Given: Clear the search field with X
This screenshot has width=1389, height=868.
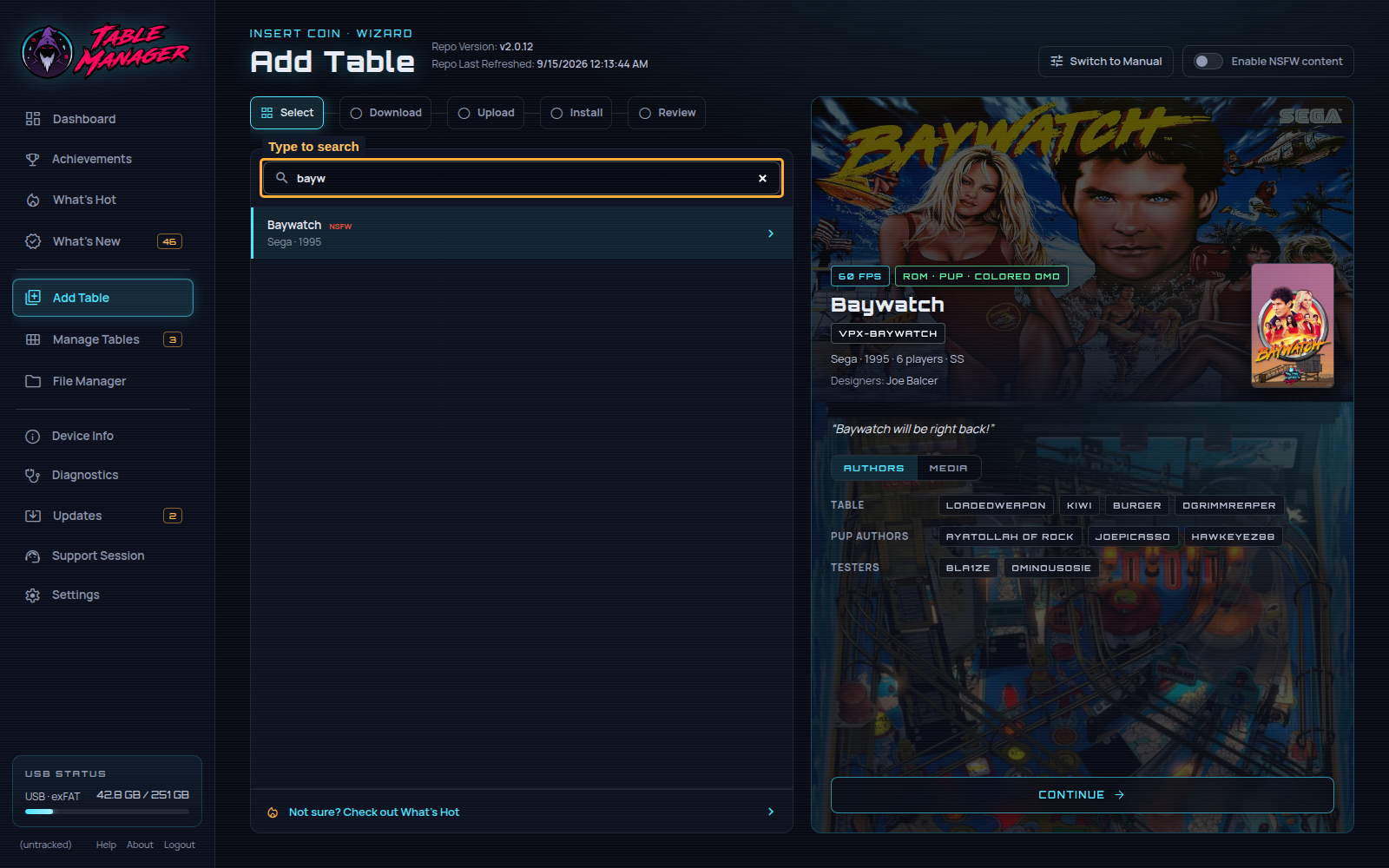Looking at the screenshot, I should pos(762,178).
